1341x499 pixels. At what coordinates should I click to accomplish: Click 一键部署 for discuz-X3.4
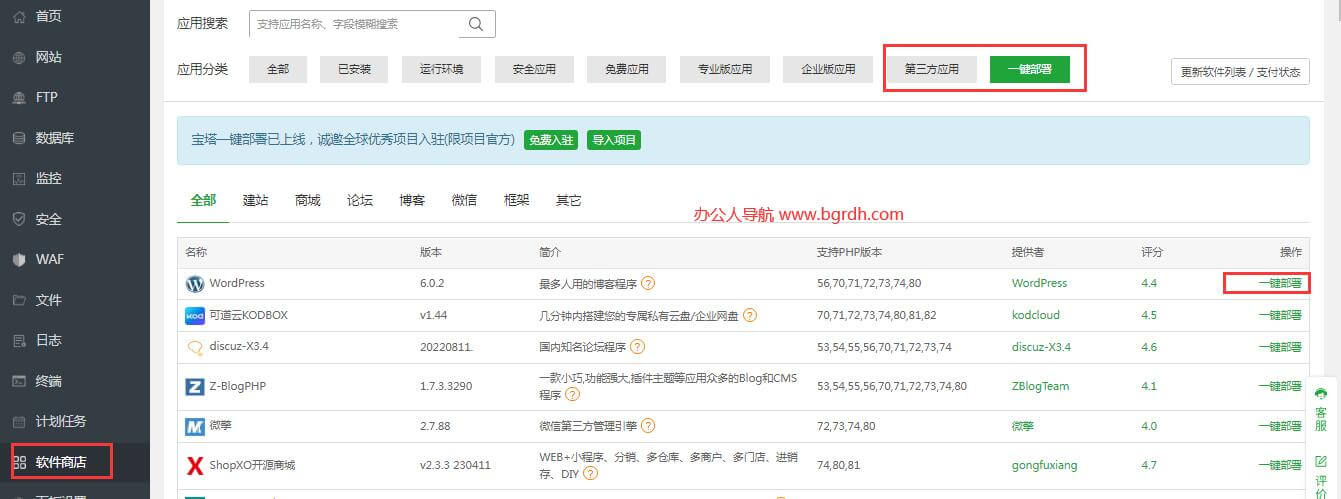pyautogui.click(x=1280, y=347)
